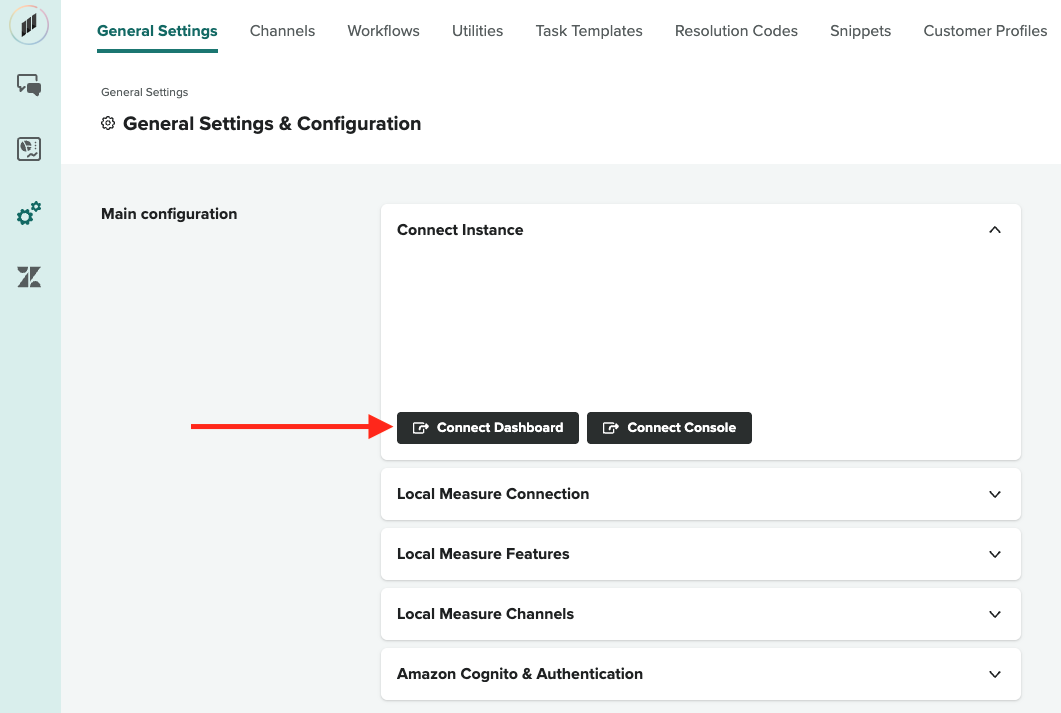The image size is (1061, 713).
Task: Switch to the General Settings tab
Action: pyautogui.click(x=157, y=31)
